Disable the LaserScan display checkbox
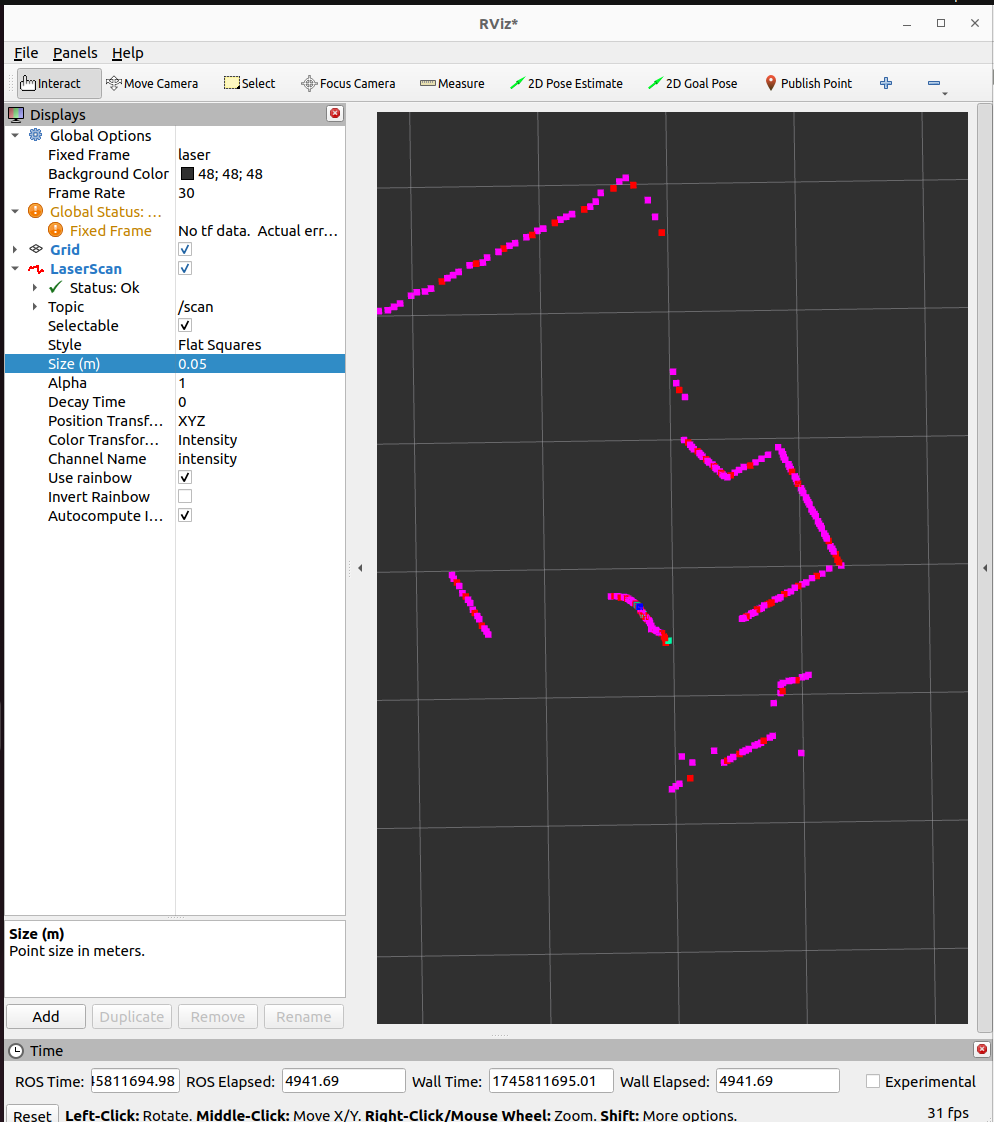994x1122 pixels. point(184,268)
